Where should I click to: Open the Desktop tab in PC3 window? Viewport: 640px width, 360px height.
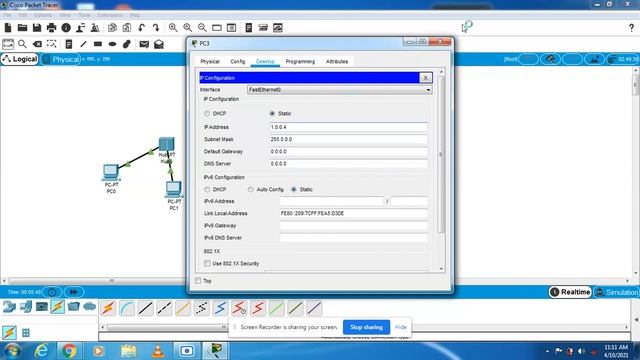tap(265, 62)
